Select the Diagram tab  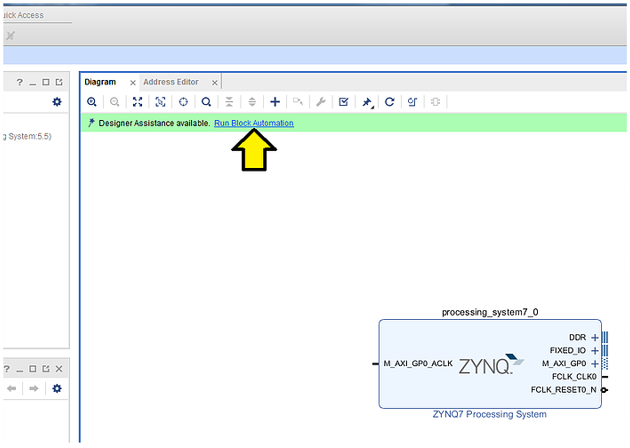point(100,82)
